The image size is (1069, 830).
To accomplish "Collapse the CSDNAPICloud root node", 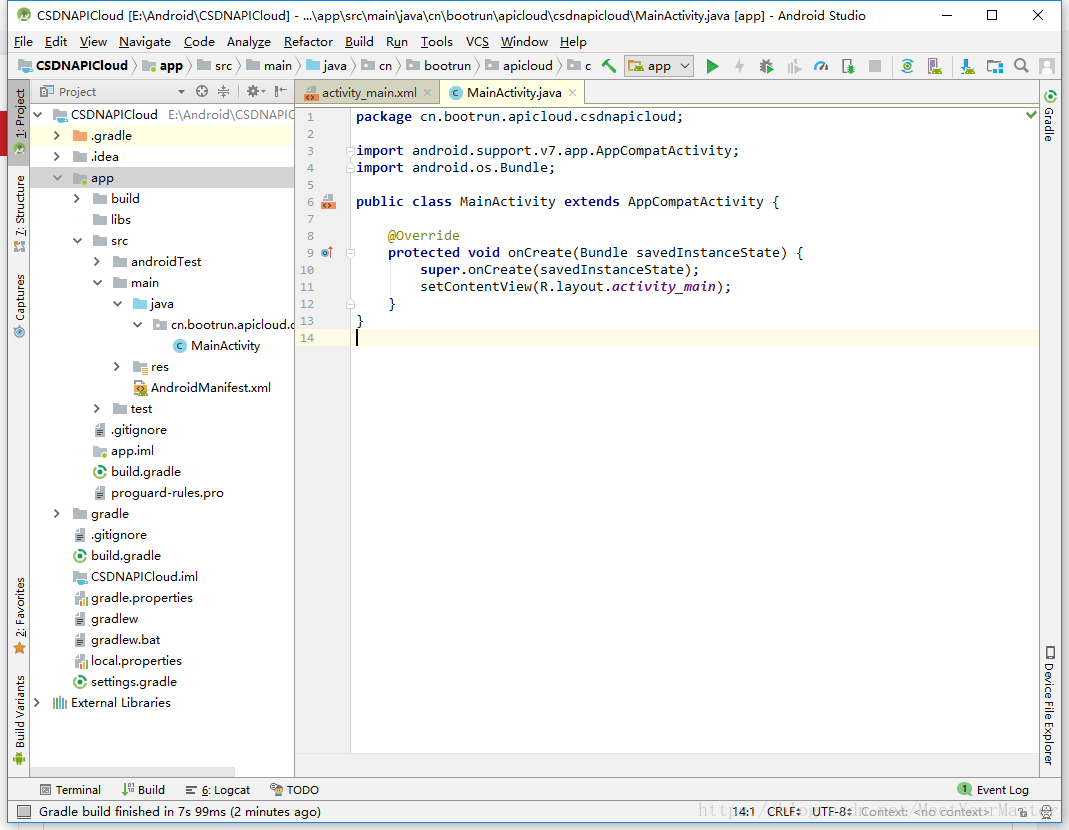I will (x=38, y=115).
